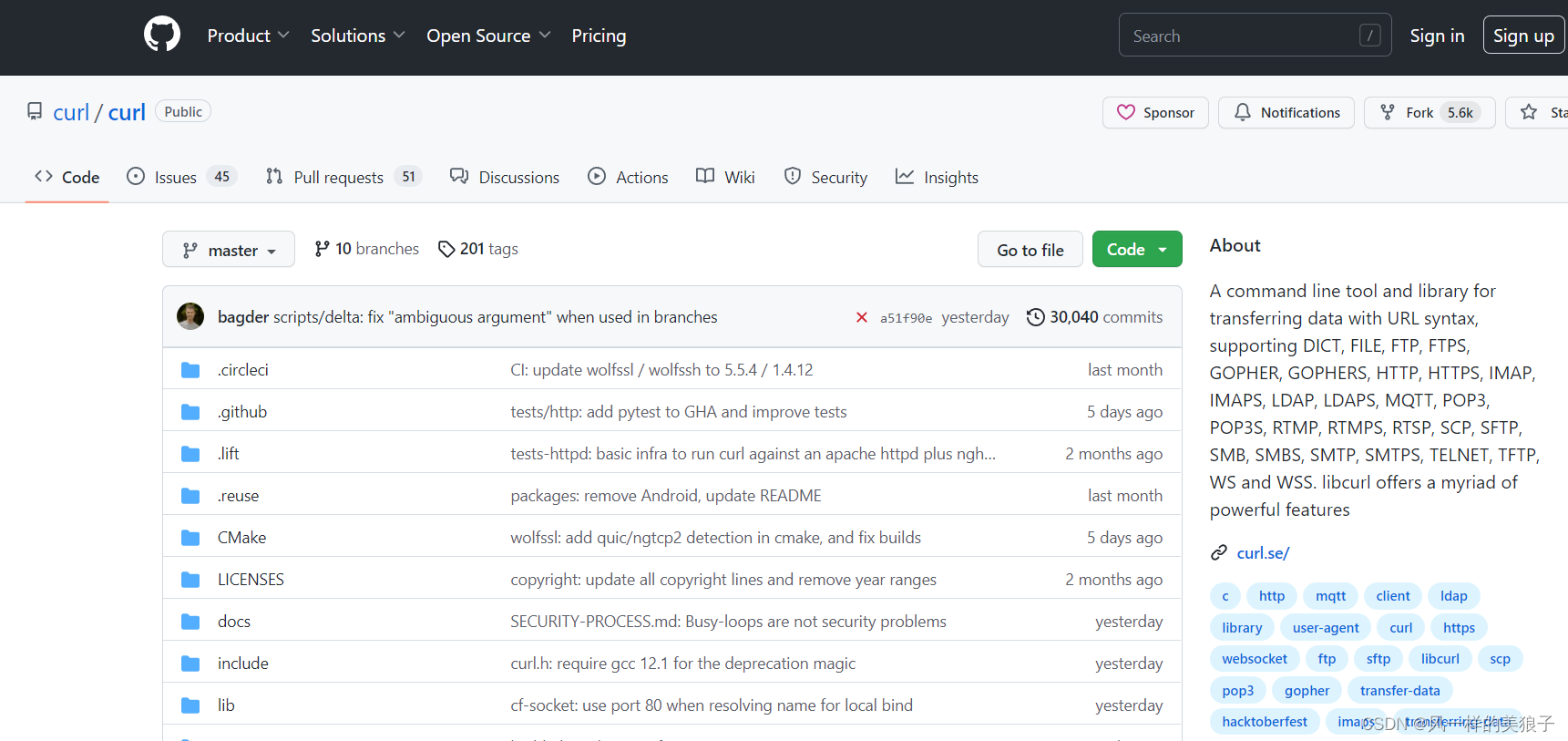Click the Star icon
This screenshot has height=741, width=1568.
(1529, 112)
